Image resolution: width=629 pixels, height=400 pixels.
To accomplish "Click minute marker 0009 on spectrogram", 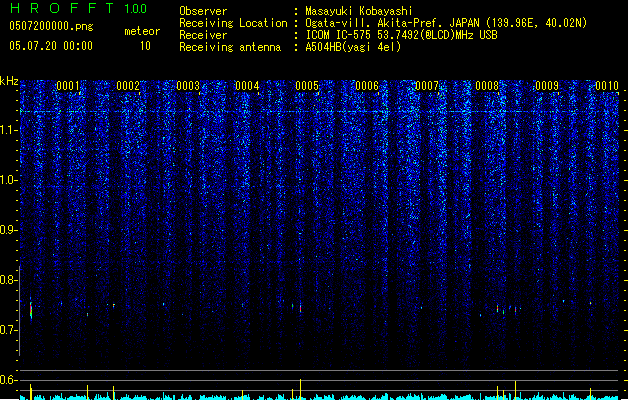I will [547, 85].
